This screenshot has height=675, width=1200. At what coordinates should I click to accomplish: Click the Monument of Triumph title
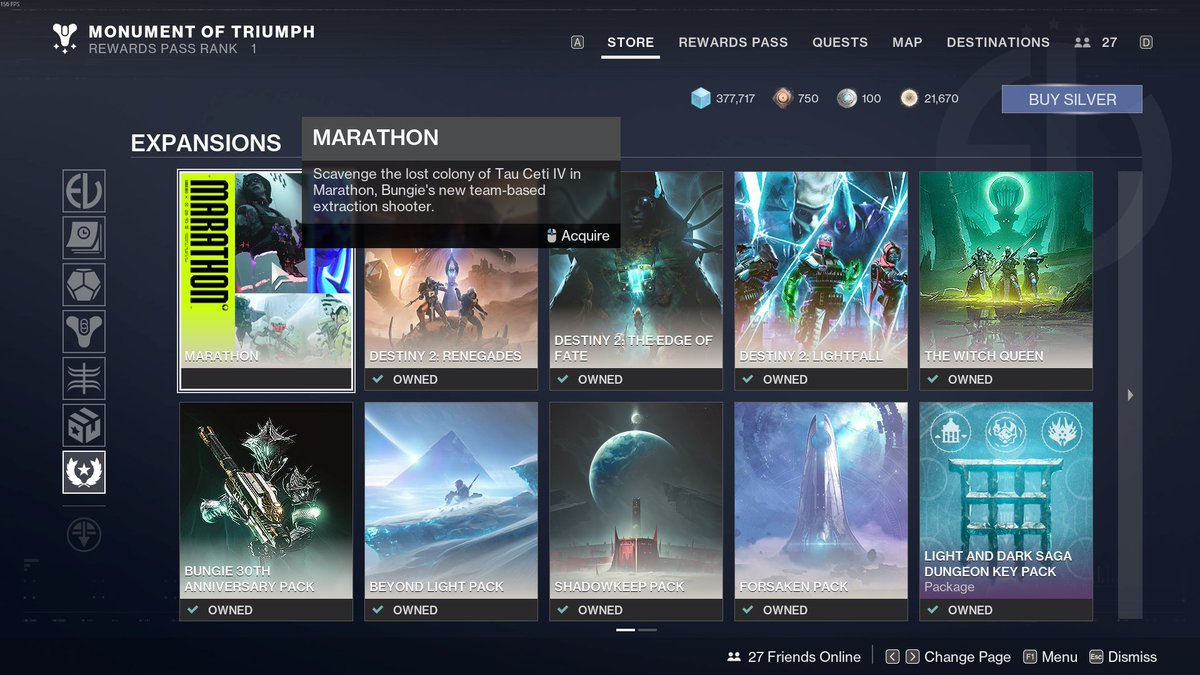coord(201,32)
